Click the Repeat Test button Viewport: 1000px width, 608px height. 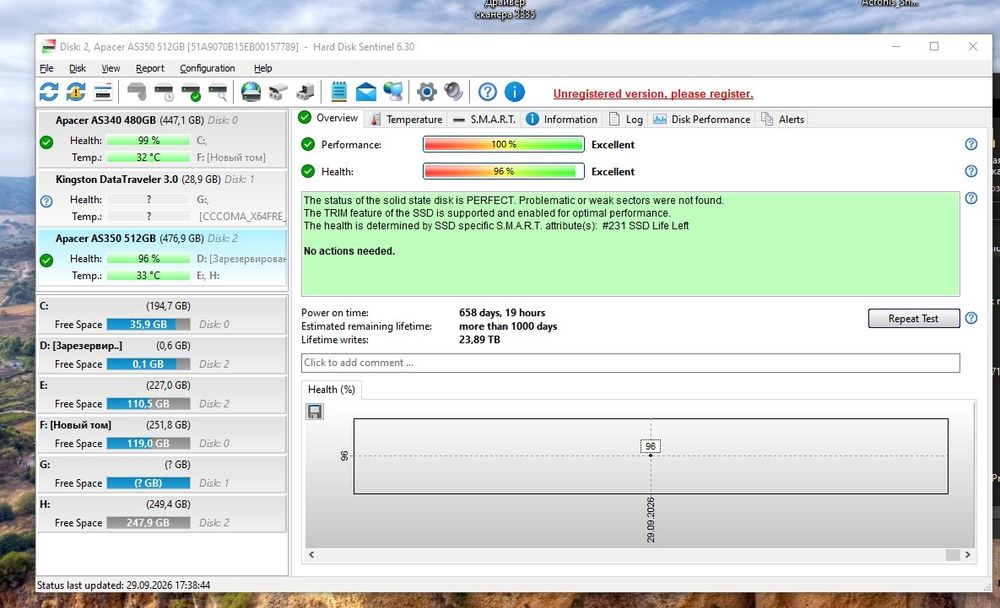913,318
